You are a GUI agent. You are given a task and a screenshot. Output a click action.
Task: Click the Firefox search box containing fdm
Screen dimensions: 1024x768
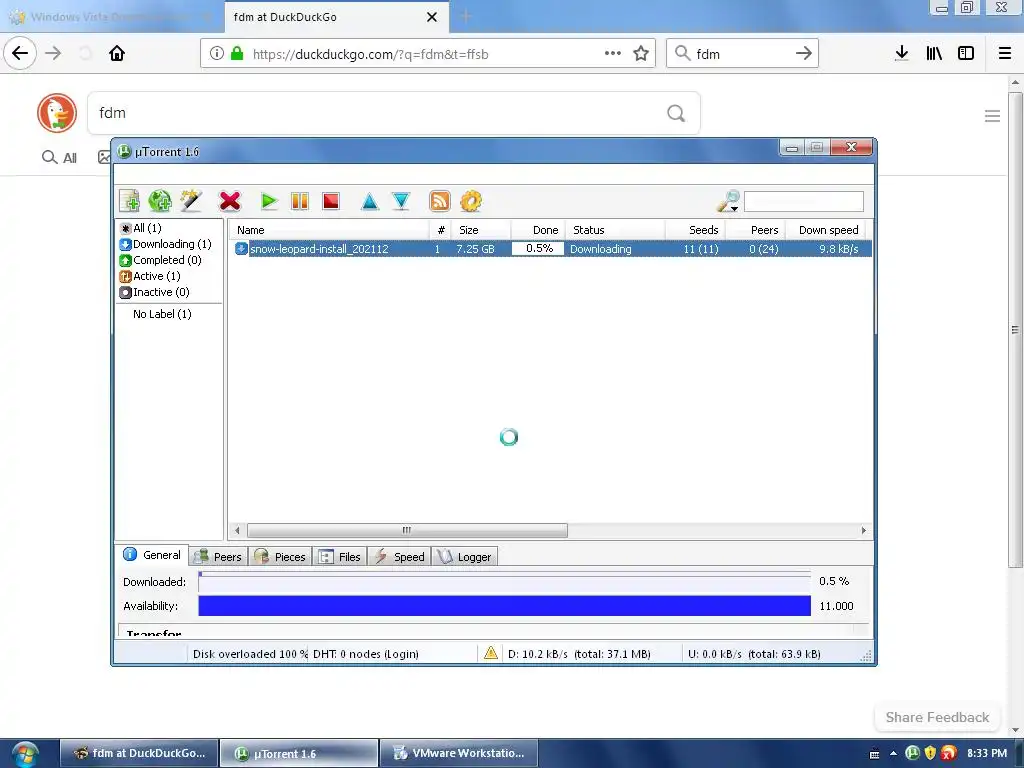(x=743, y=54)
